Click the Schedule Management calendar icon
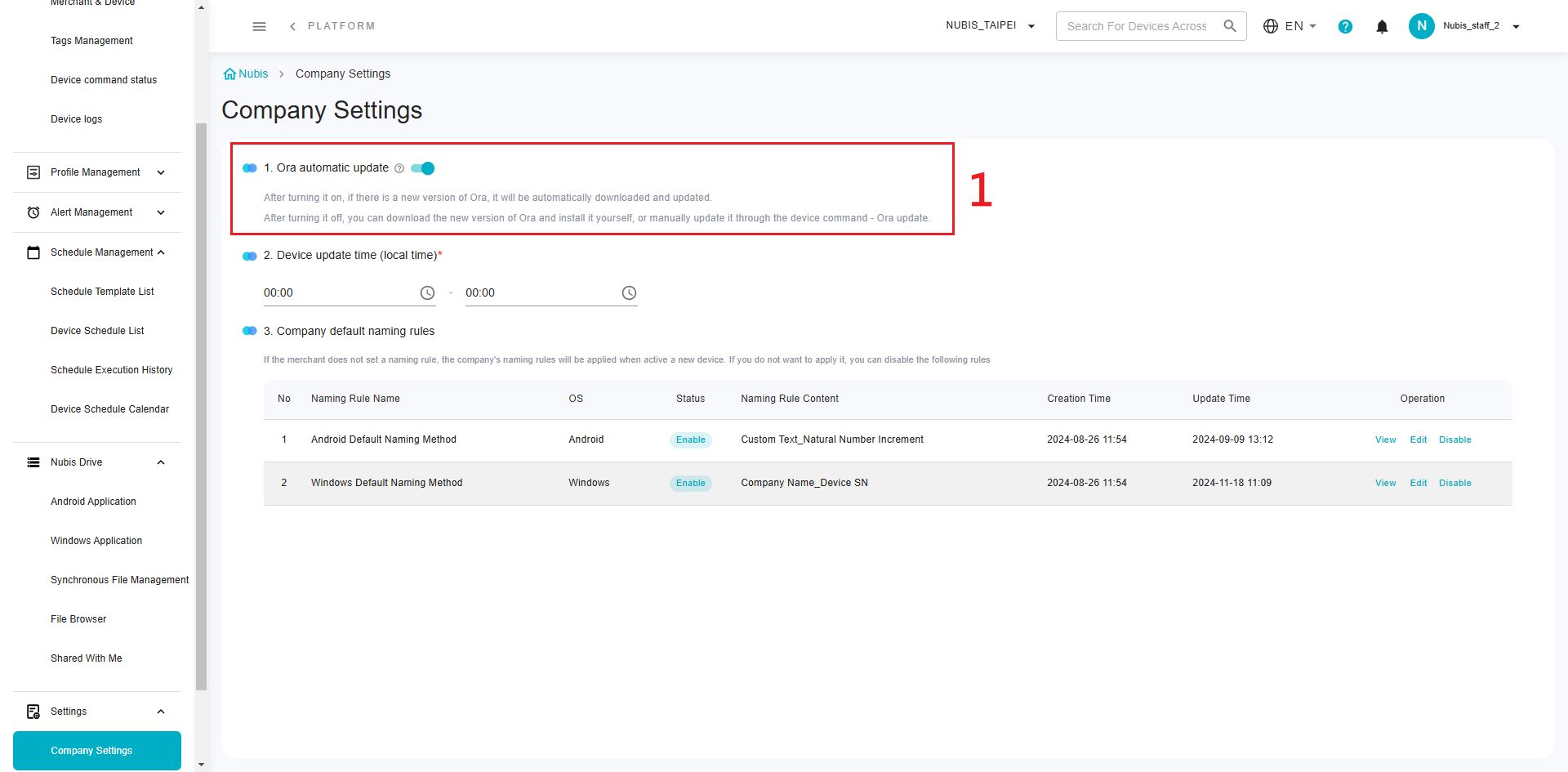Screen dimensions: 1568x772 (x=33, y=252)
